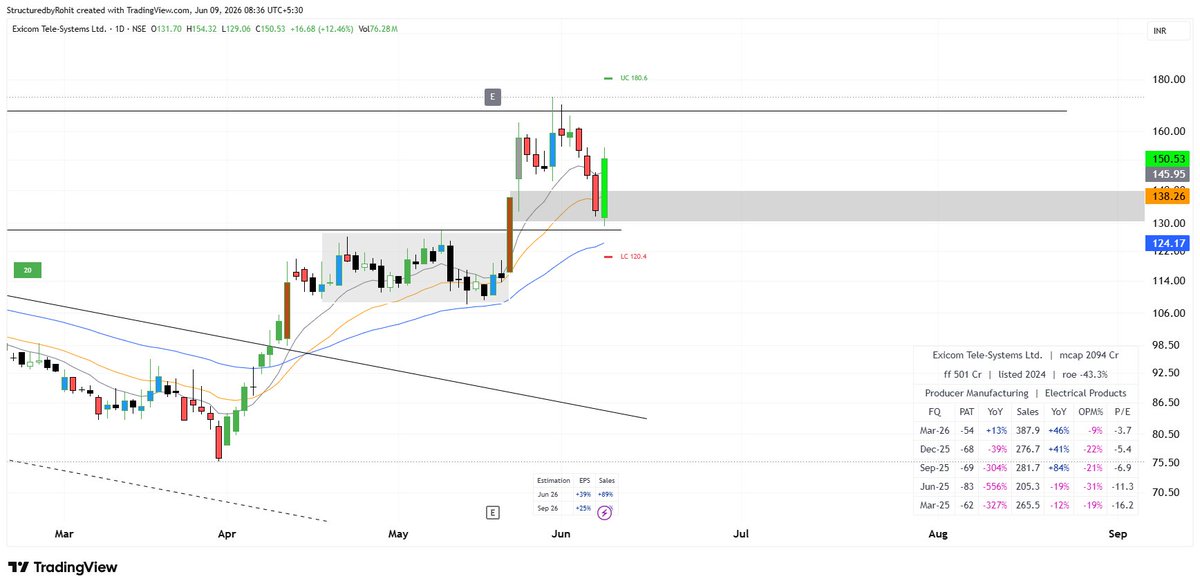Click the 75.50 price axis label
1200x588 pixels.
1165,462
